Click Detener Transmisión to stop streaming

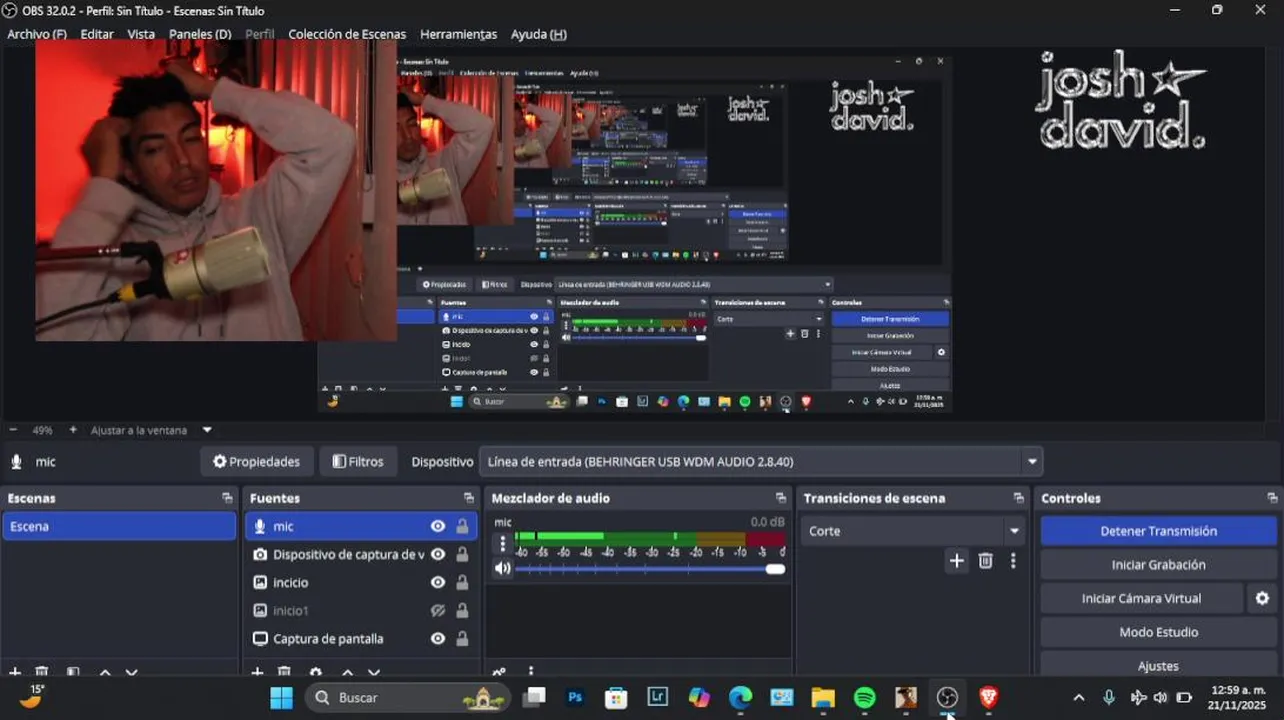tap(1159, 531)
